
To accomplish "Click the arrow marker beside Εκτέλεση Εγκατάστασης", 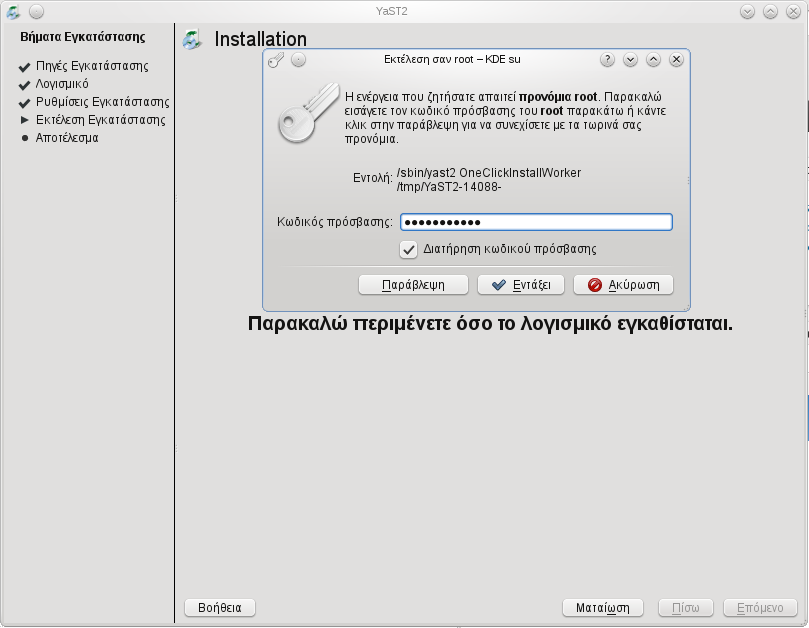I will click(x=24, y=120).
